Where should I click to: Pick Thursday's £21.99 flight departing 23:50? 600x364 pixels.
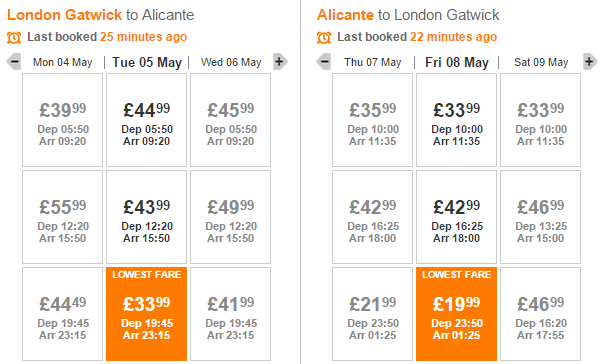click(x=372, y=314)
